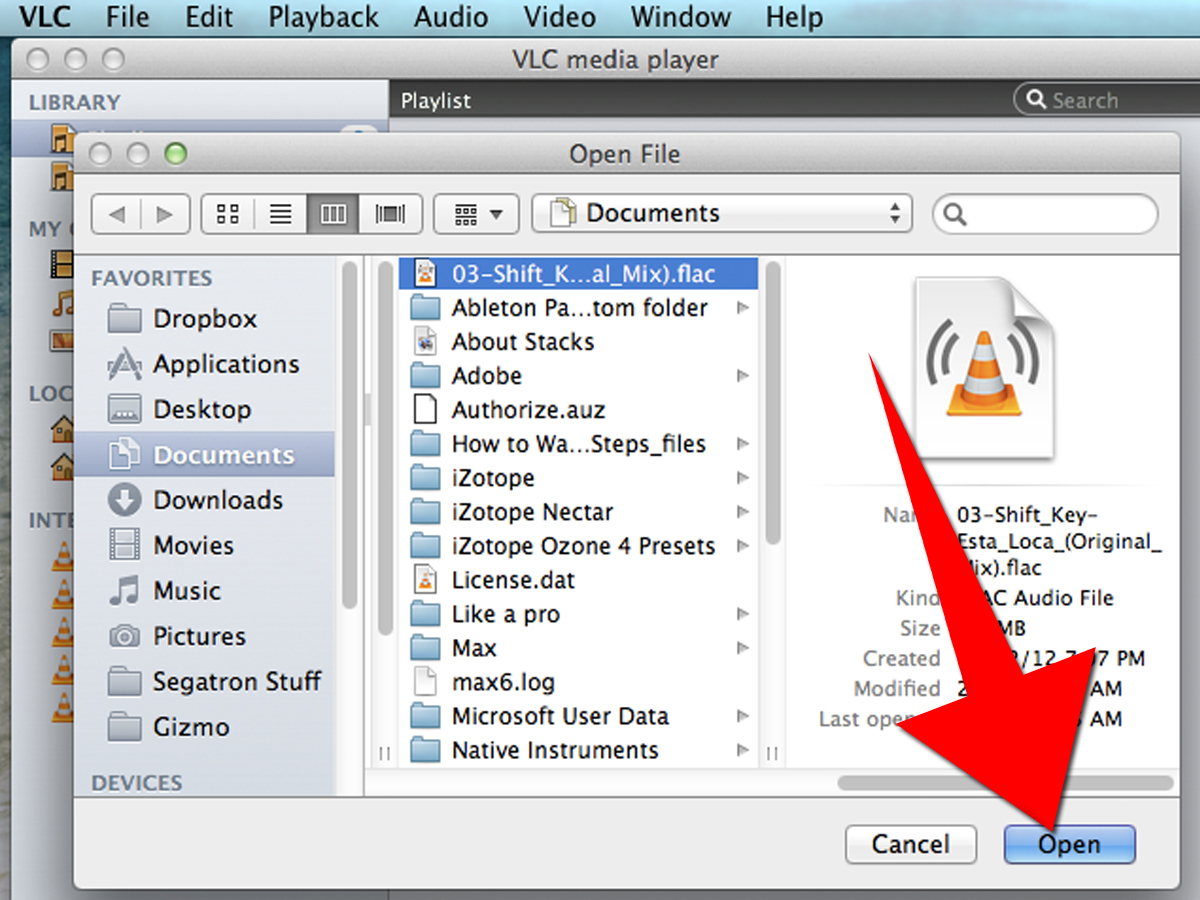Click the VLC playlist Search field

pos(1105,100)
